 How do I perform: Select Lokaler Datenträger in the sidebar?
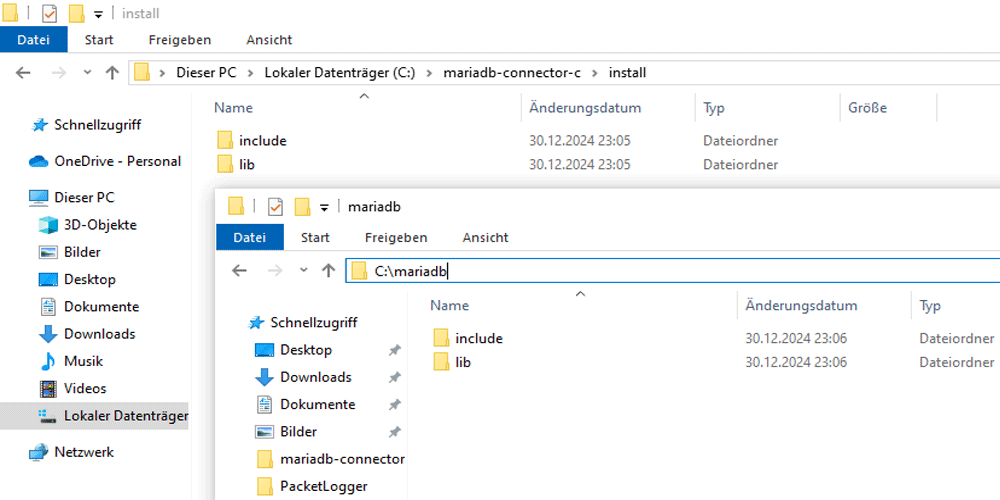(94, 416)
